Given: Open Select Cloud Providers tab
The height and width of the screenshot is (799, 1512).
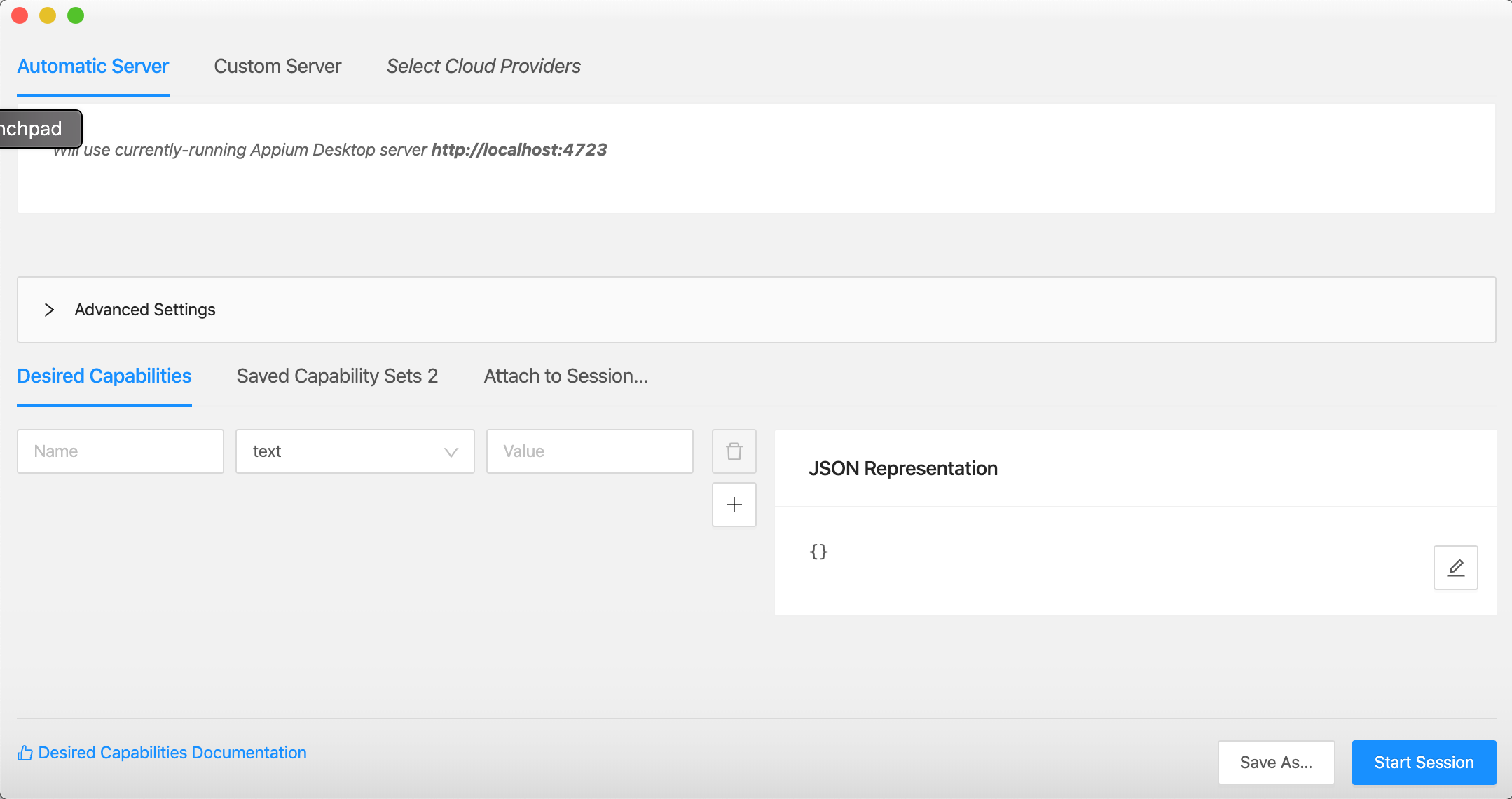Looking at the screenshot, I should [x=483, y=67].
